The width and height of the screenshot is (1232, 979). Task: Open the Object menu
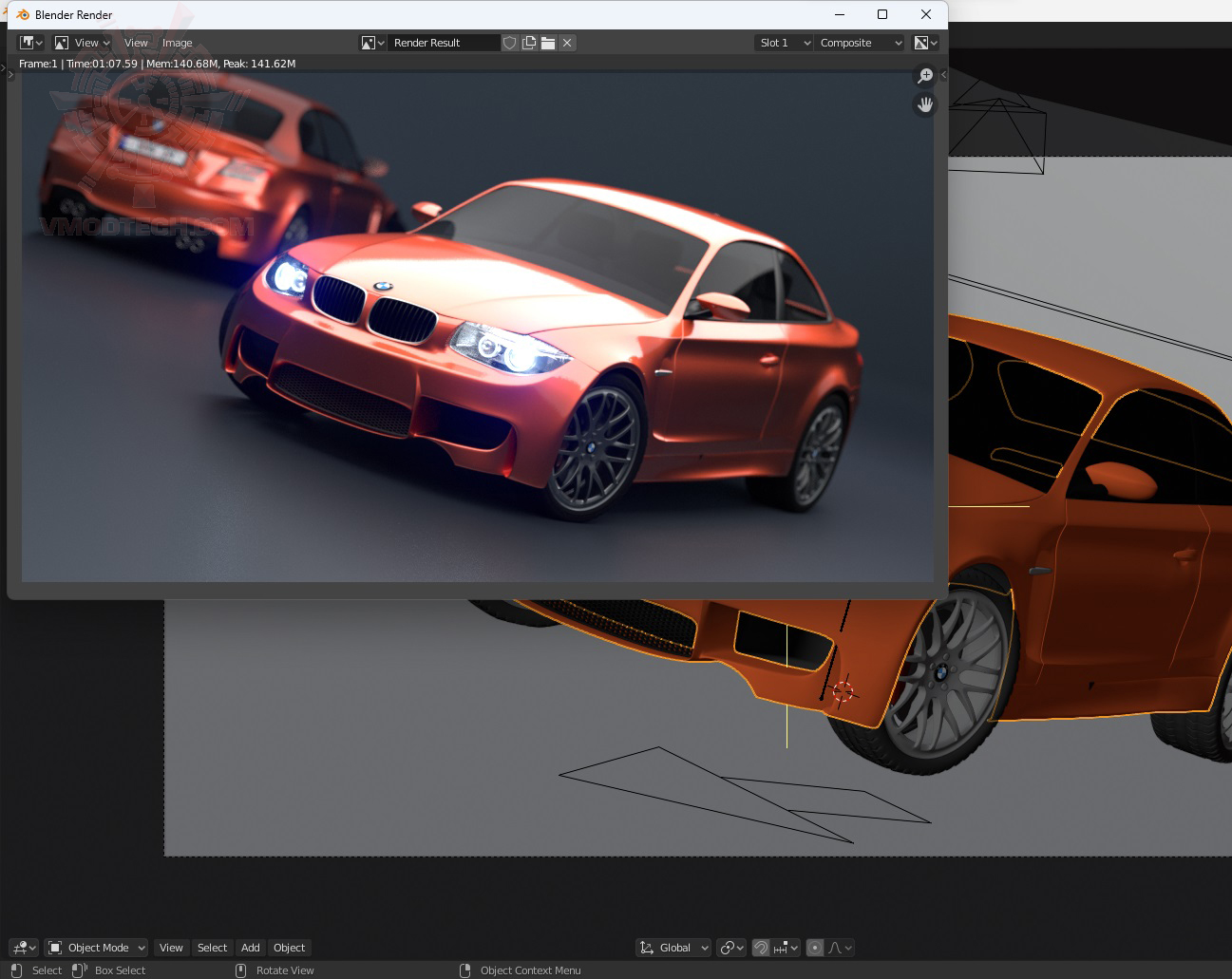click(290, 948)
